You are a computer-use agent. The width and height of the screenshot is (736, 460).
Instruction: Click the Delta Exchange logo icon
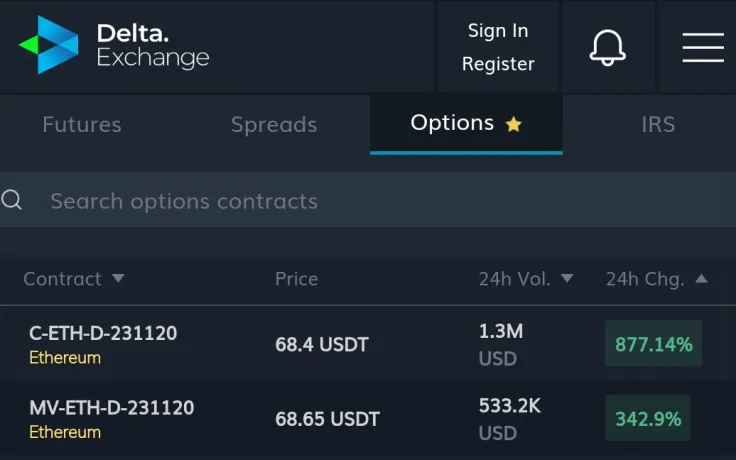[48, 46]
